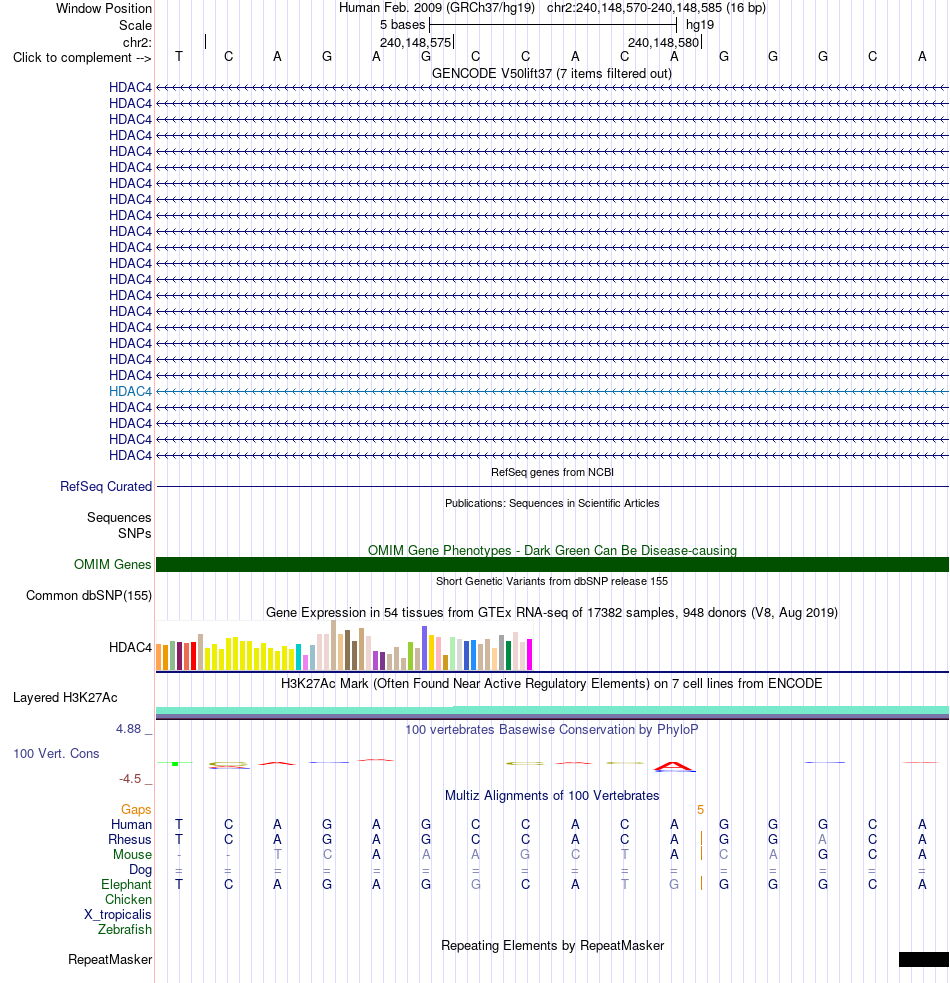
Task: Click the SNPs track label
Action: pyautogui.click(x=135, y=534)
